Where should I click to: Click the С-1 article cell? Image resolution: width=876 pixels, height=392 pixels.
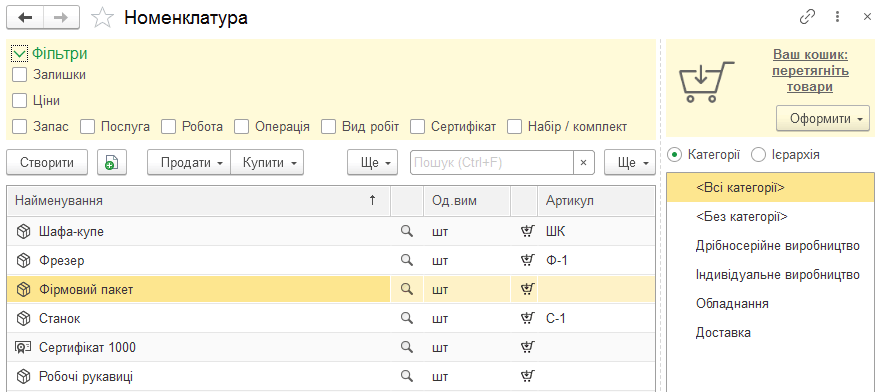[596, 318]
